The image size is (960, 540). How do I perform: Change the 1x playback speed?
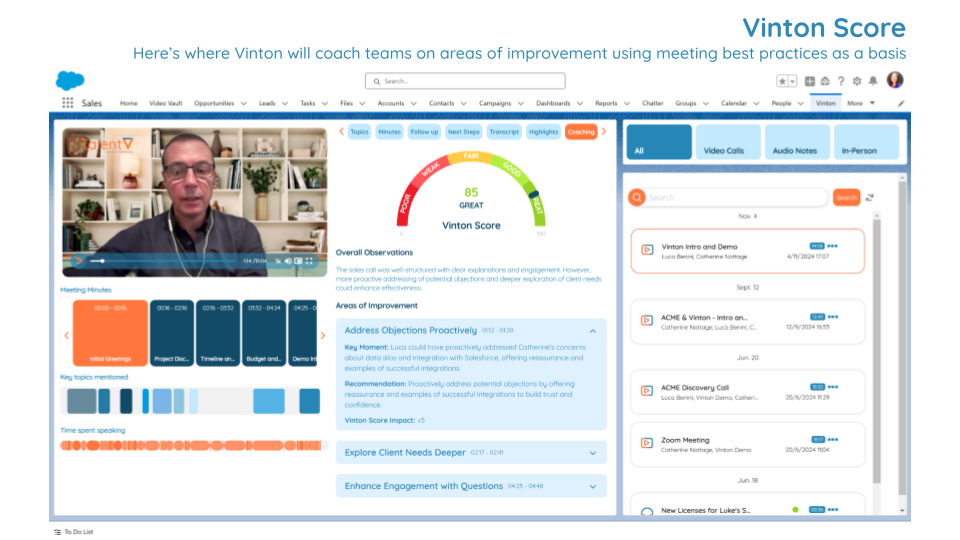tap(278, 261)
